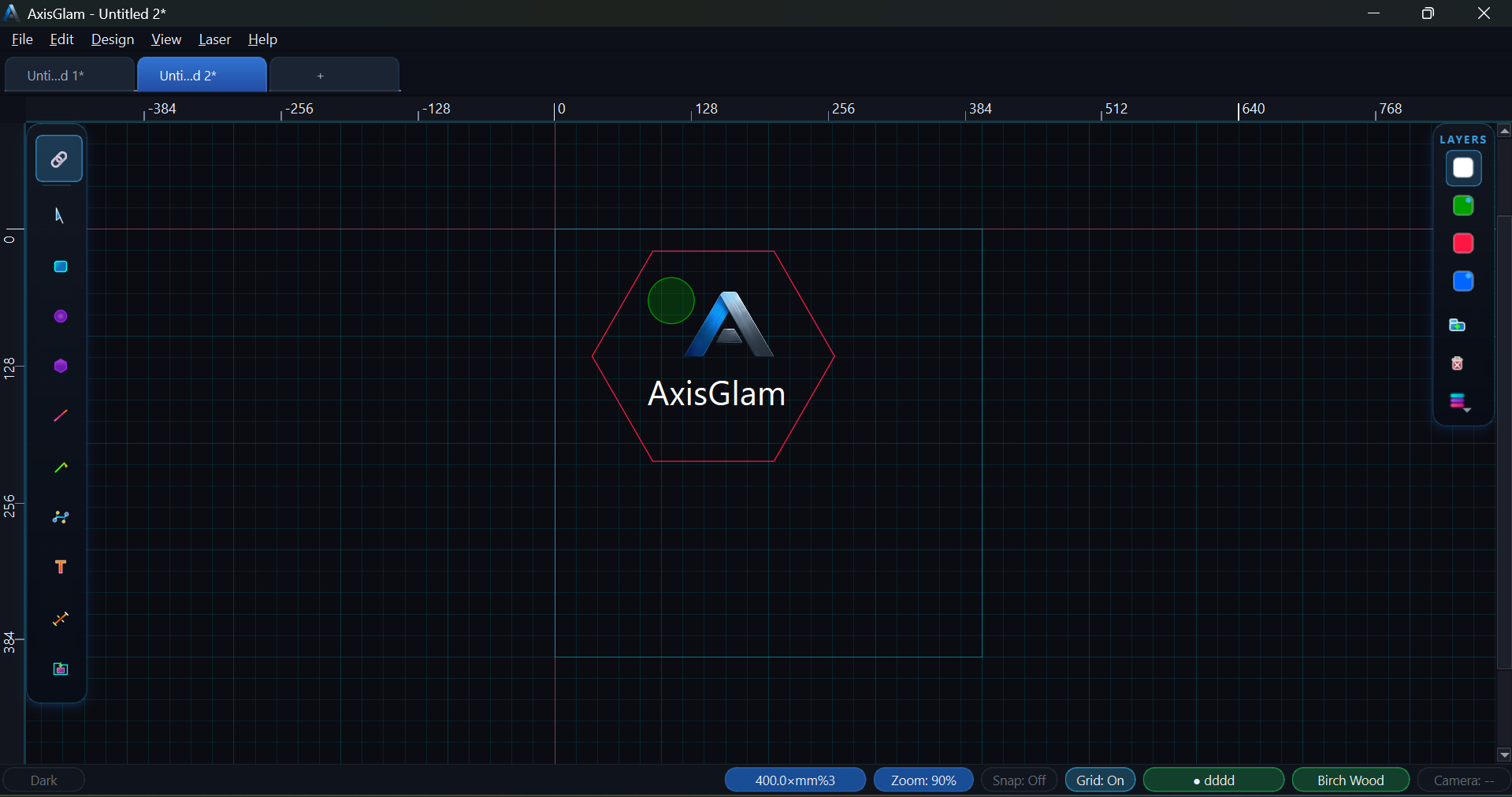This screenshot has height=797, width=1512.
Task: Click the scrollbar down arrow
Action: [1504, 754]
